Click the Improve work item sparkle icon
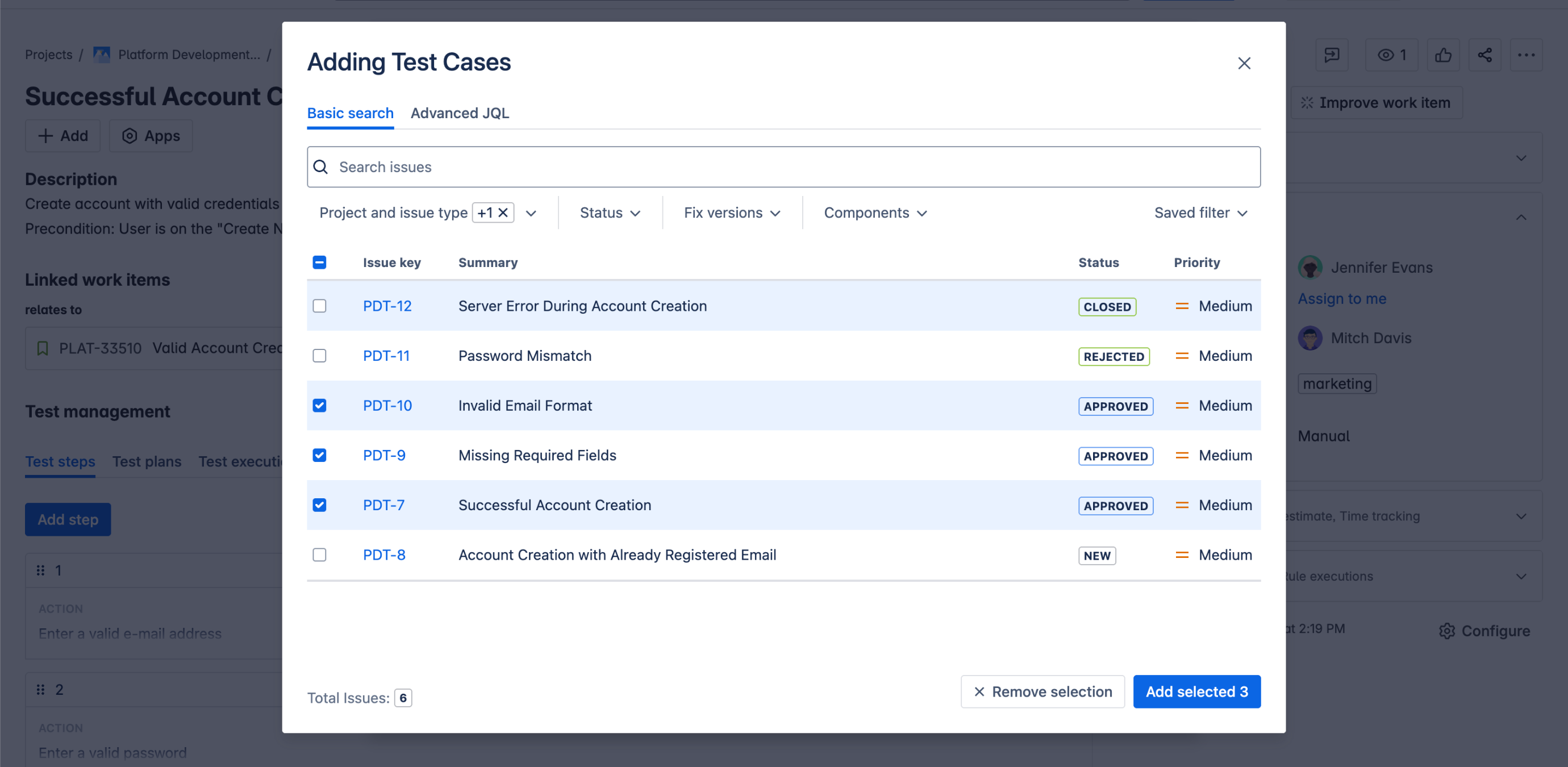Image resolution: width=1568 pixels, height=767 pixels. 1306,103
